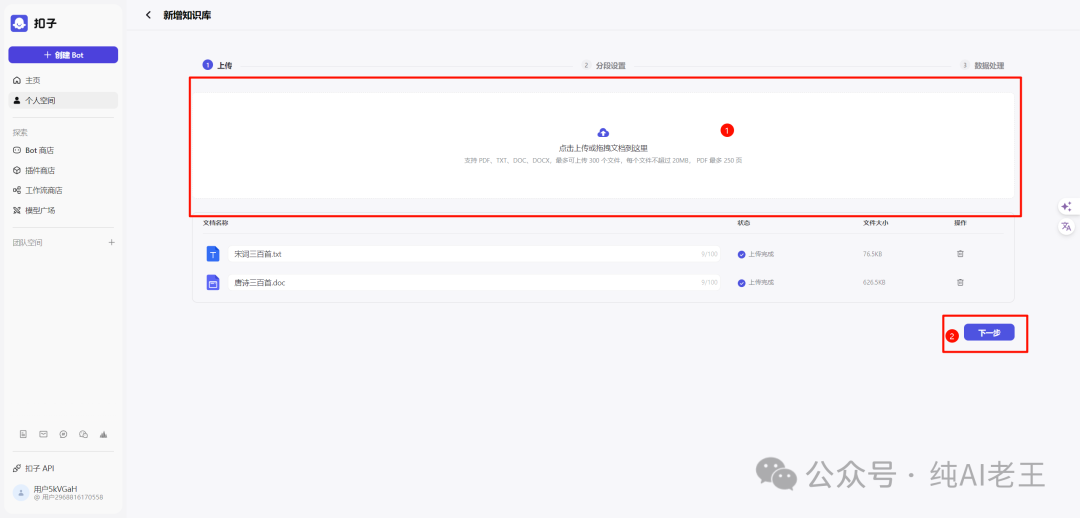Open the document icon in sidebar footer
The width and height of the screenshot is (1080, 518).
[x=23, y=434]
